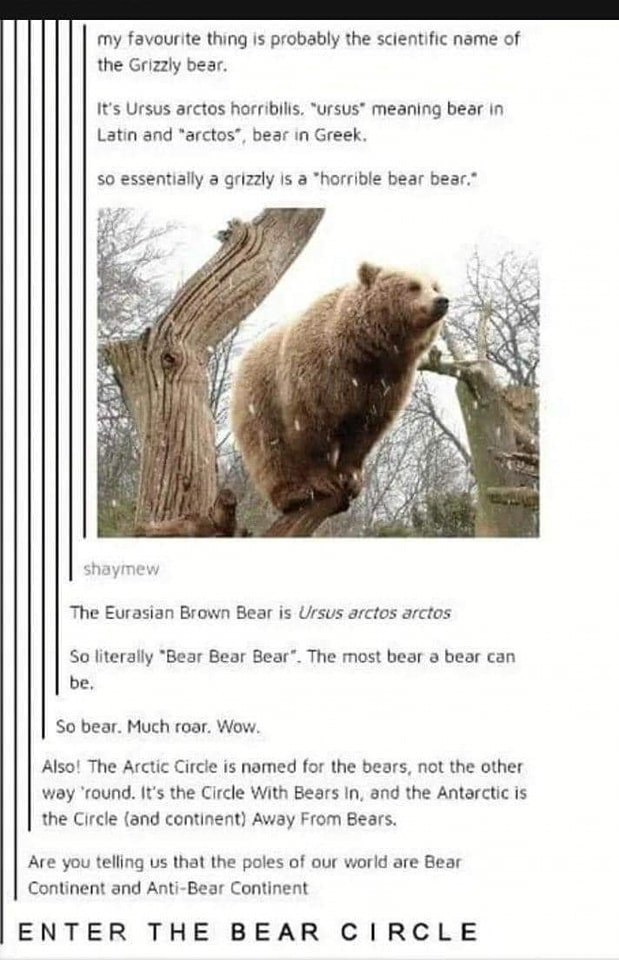This screenshot has height=960, width=619.
Task: Click the 'It's Ursus arctos horribilis' paragraph
Action: pyautogui.click(x=300, y=122)
